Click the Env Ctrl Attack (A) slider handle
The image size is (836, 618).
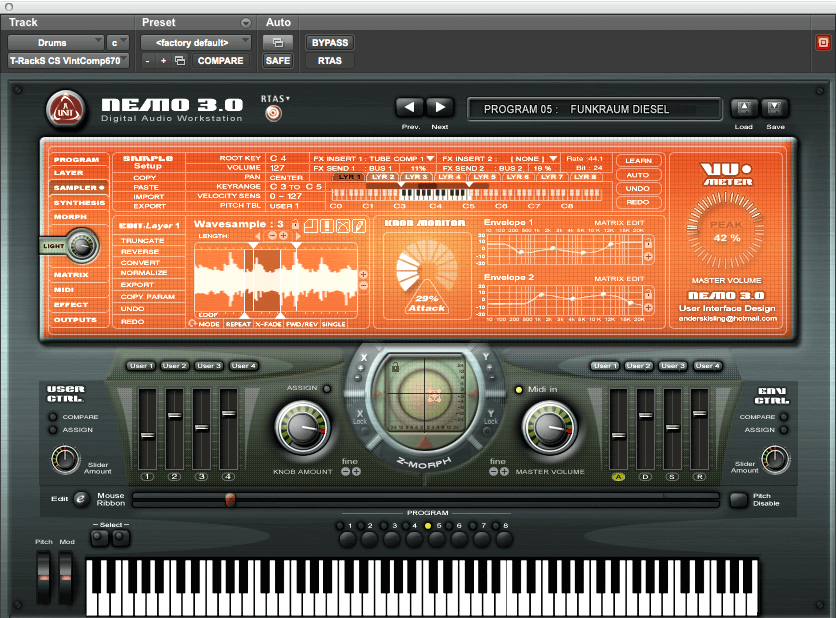(618, 436)
